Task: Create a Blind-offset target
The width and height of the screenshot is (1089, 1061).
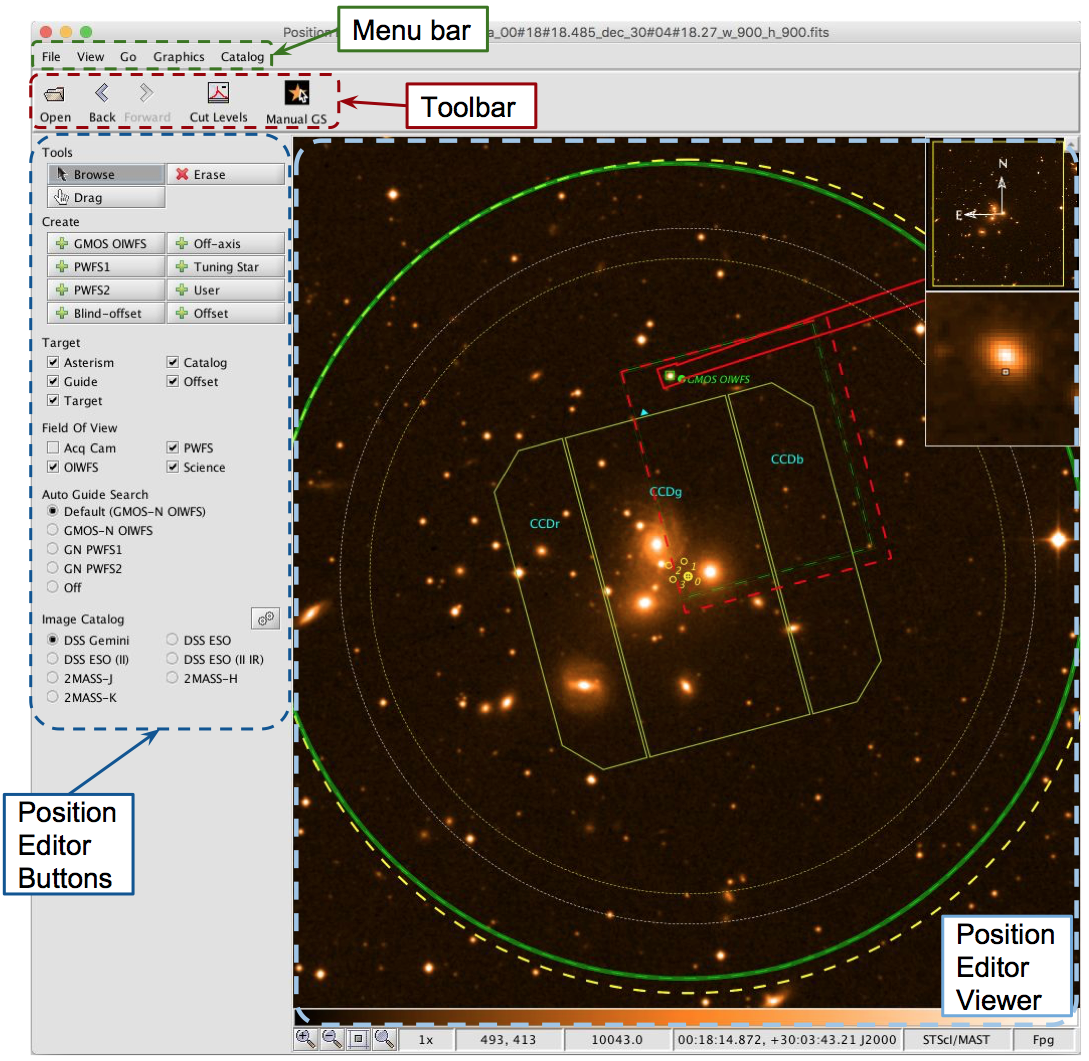Action: [x=106, y=313]
